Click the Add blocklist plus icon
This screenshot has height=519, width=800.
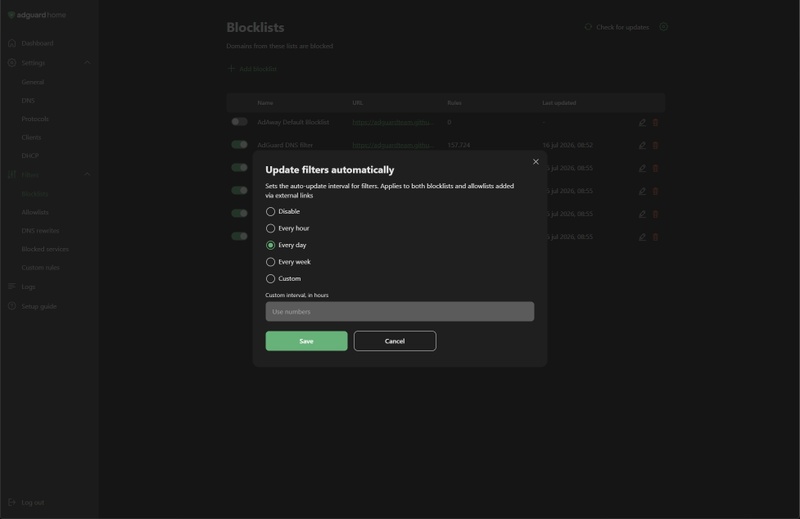pyautogui.click(x=231, y=68)
